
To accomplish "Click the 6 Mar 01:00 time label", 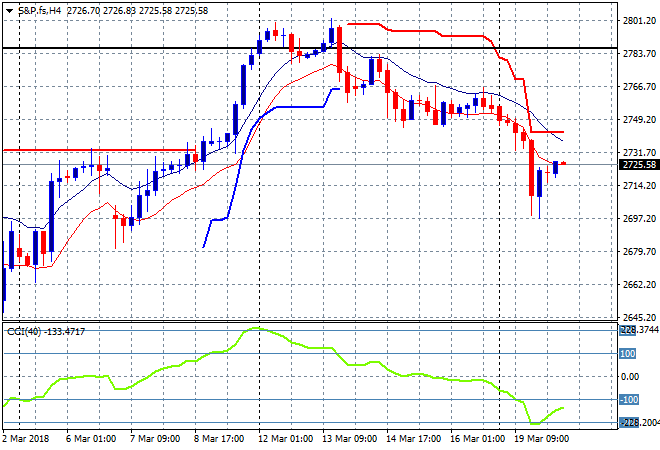I will coord(91,439).
